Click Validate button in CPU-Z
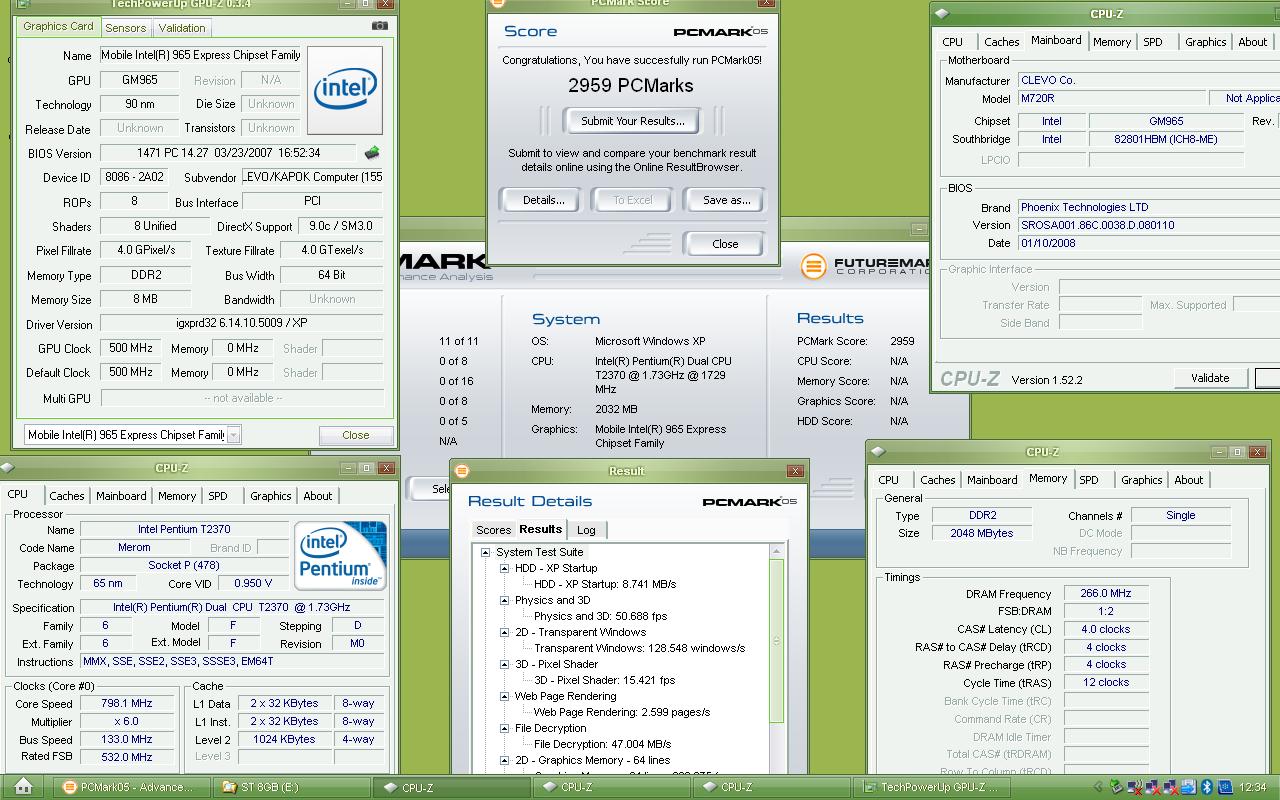The width and height of the screenshot is (1280, 800). click(x=1210, y=378)
